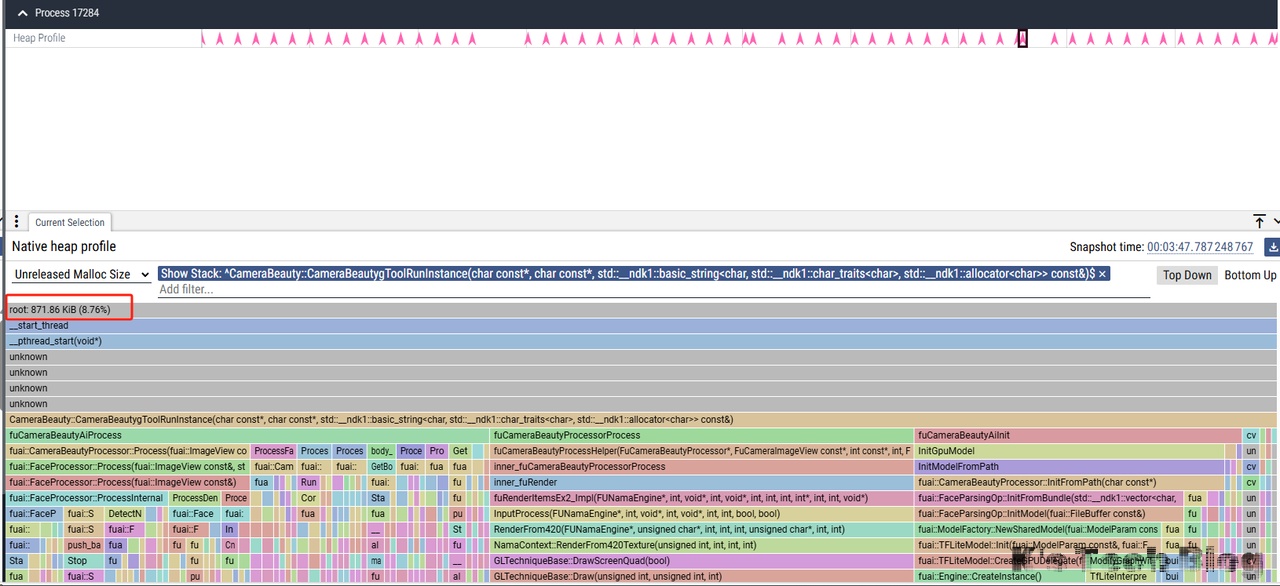
Task: Select the root flamegraph node
Action: click(x=60, y=310)
